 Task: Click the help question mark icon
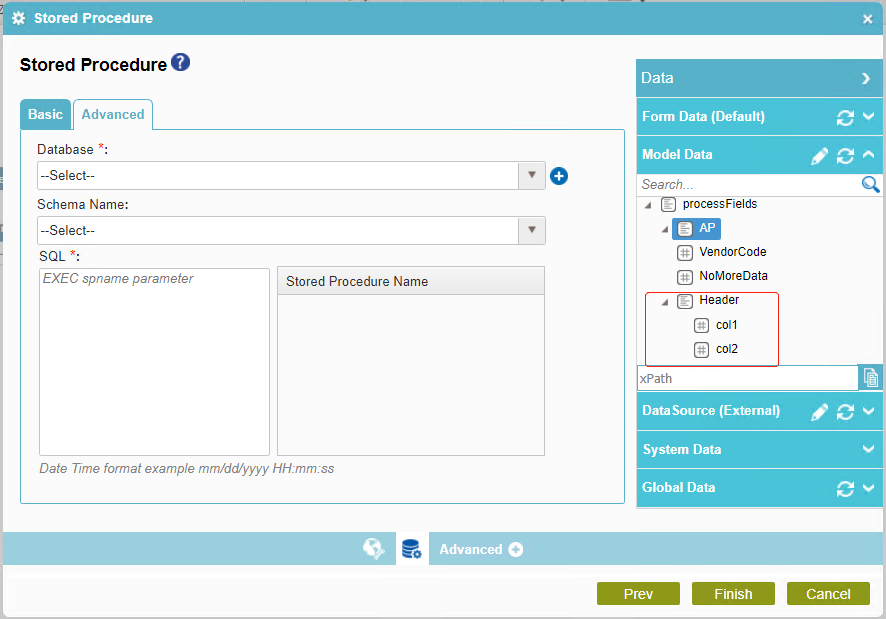180,63
